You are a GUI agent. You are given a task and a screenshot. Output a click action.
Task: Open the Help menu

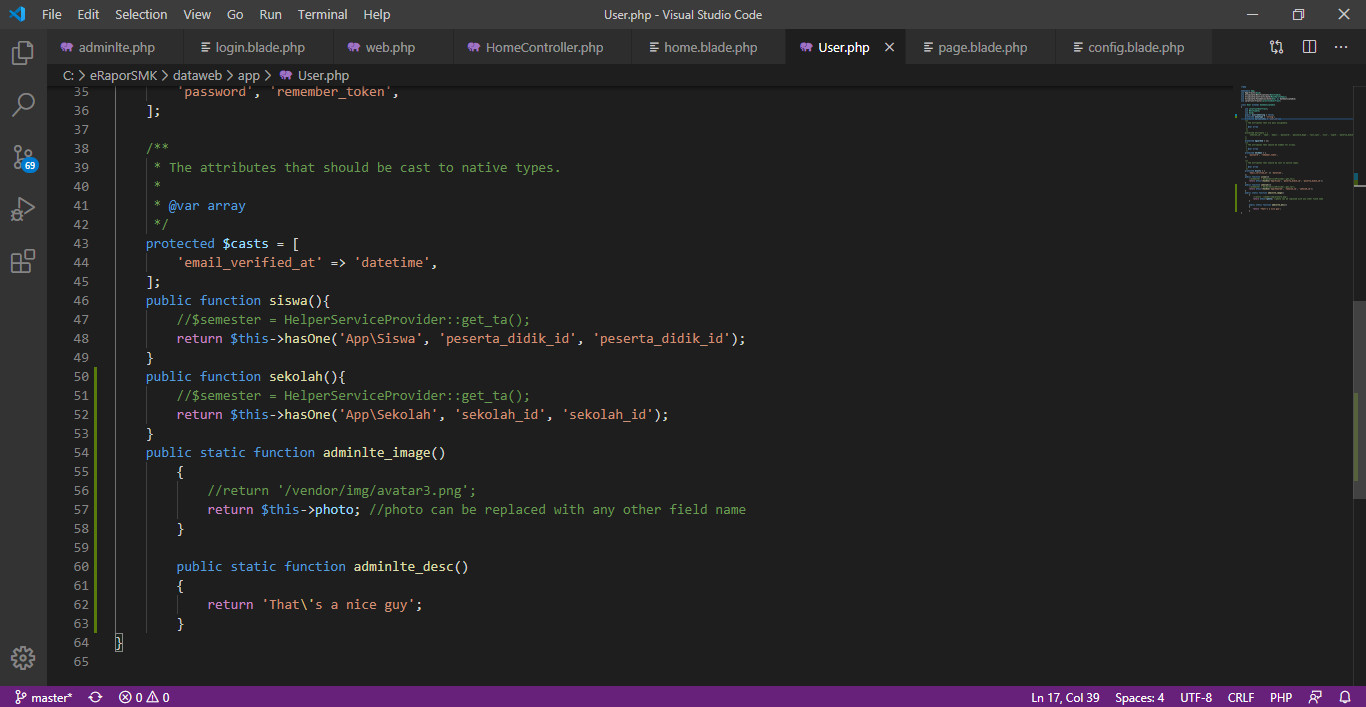click(377, 15)
